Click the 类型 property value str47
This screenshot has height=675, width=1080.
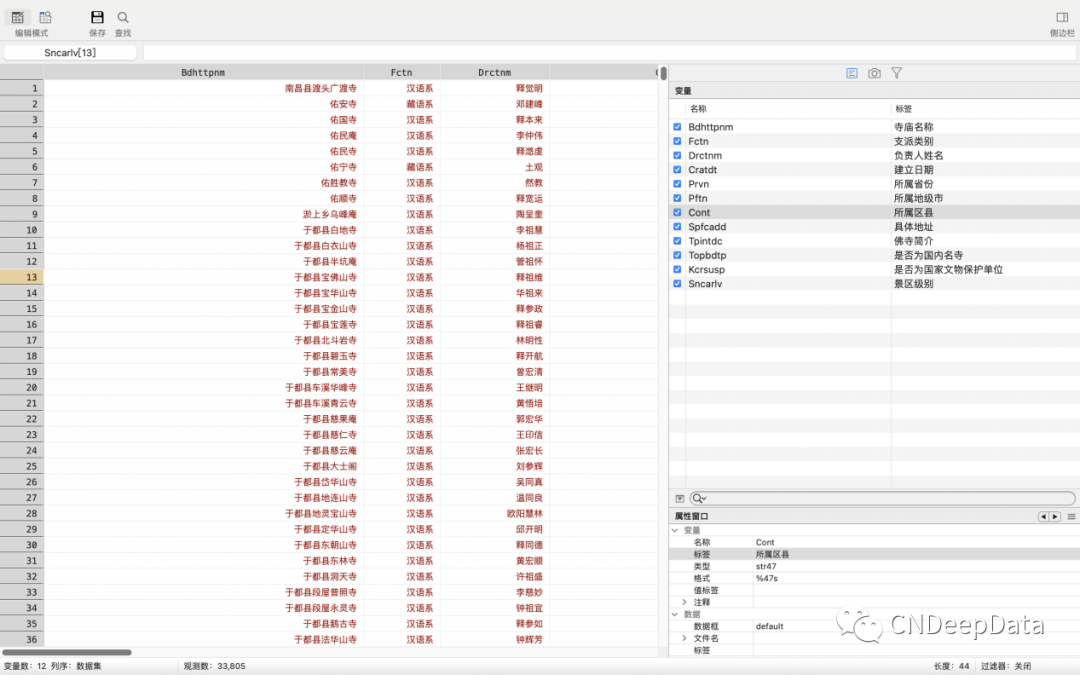[x=766, y=566]
